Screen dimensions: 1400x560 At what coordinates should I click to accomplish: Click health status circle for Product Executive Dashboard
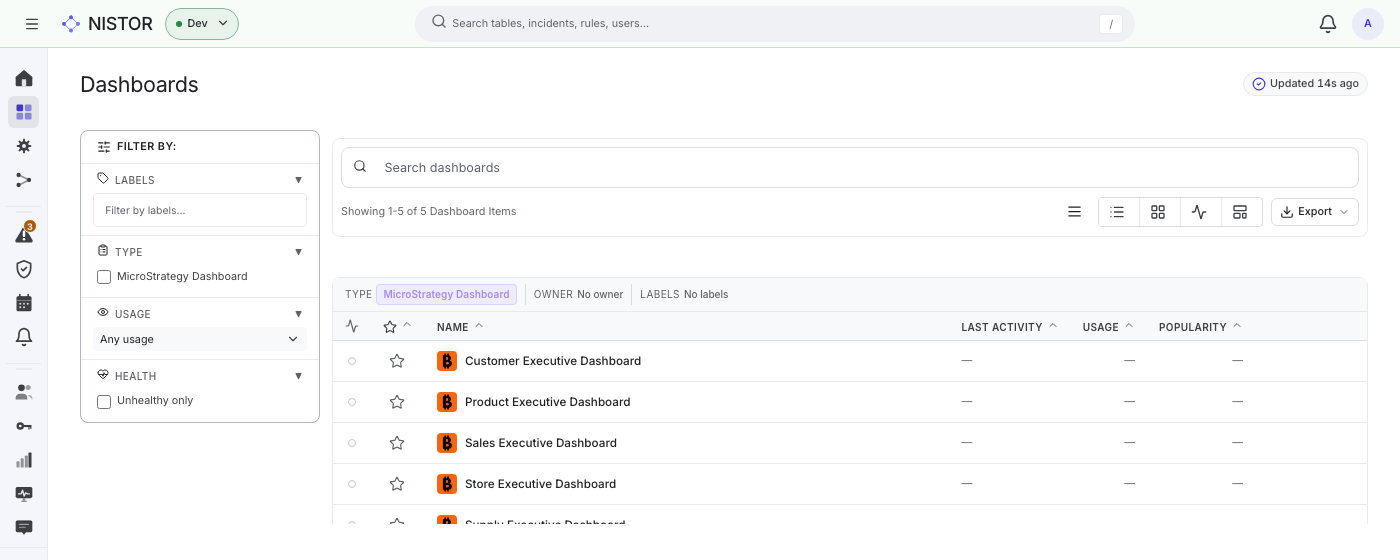352,402
